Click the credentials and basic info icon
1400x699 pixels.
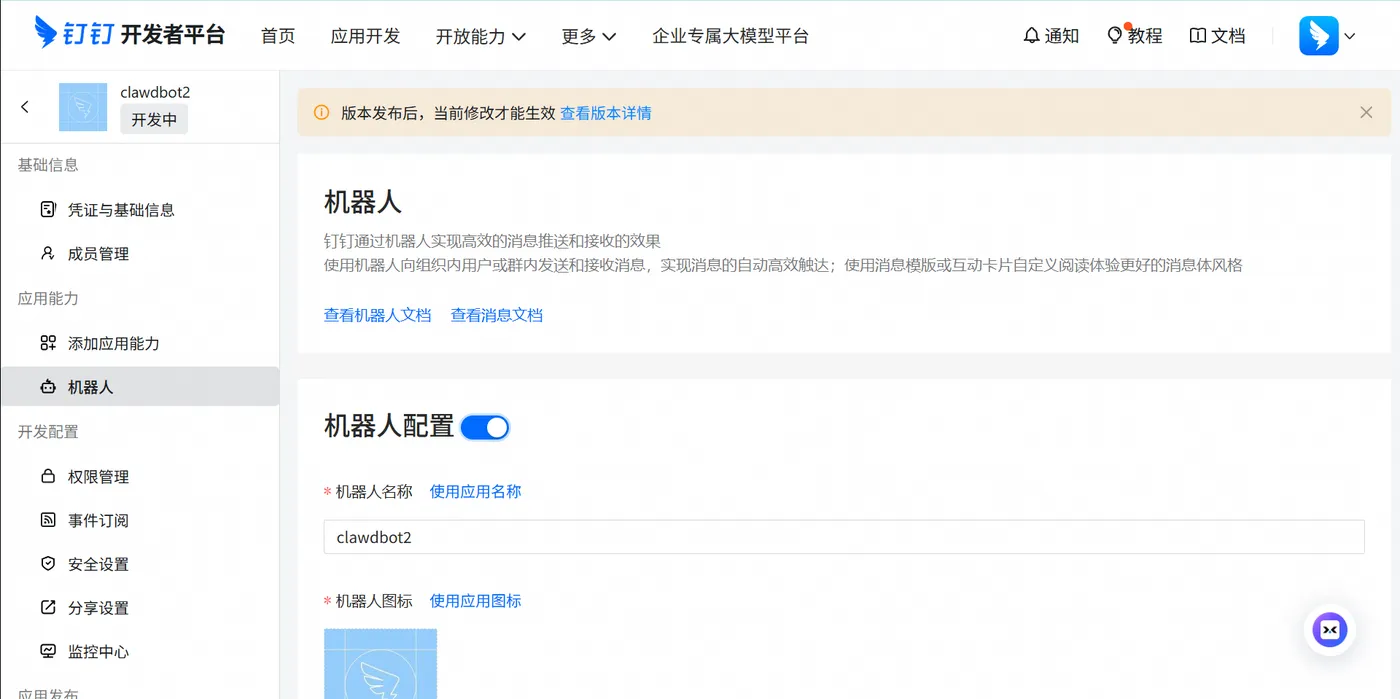point(47,209)
